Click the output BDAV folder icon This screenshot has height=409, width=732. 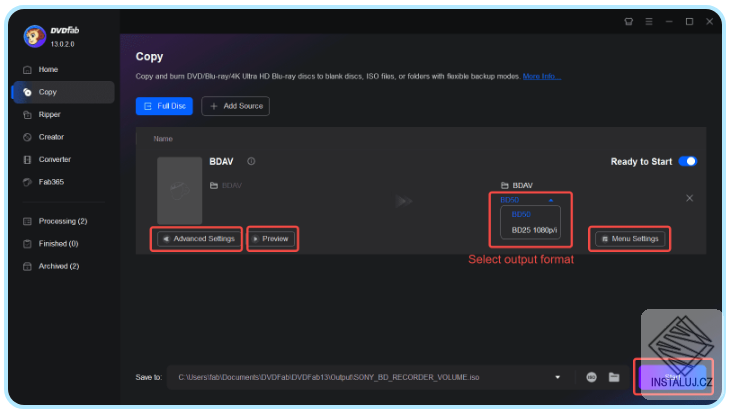pos(505,185)
